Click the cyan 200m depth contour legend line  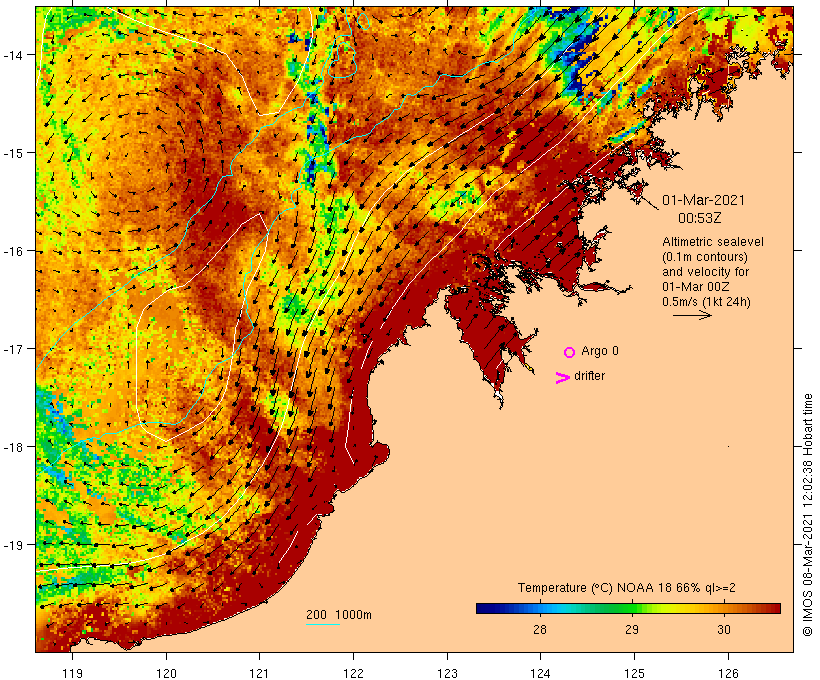click(x=323, y=624)
